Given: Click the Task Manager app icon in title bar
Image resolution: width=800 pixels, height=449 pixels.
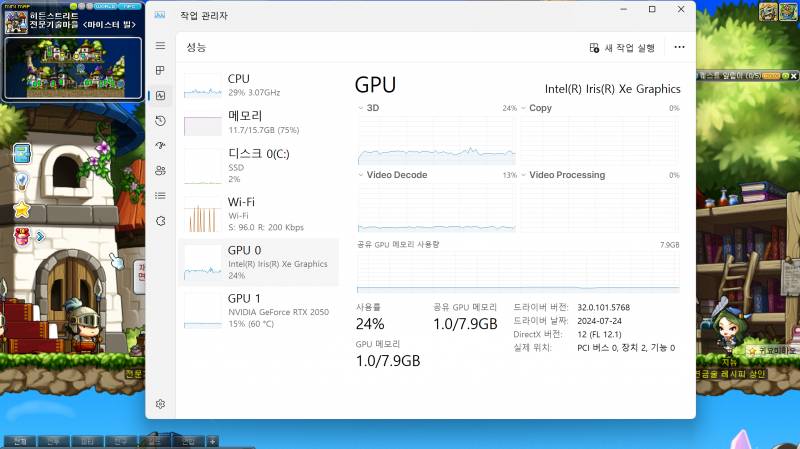Looking at the screenshot, I should click(x=160, y=15).
